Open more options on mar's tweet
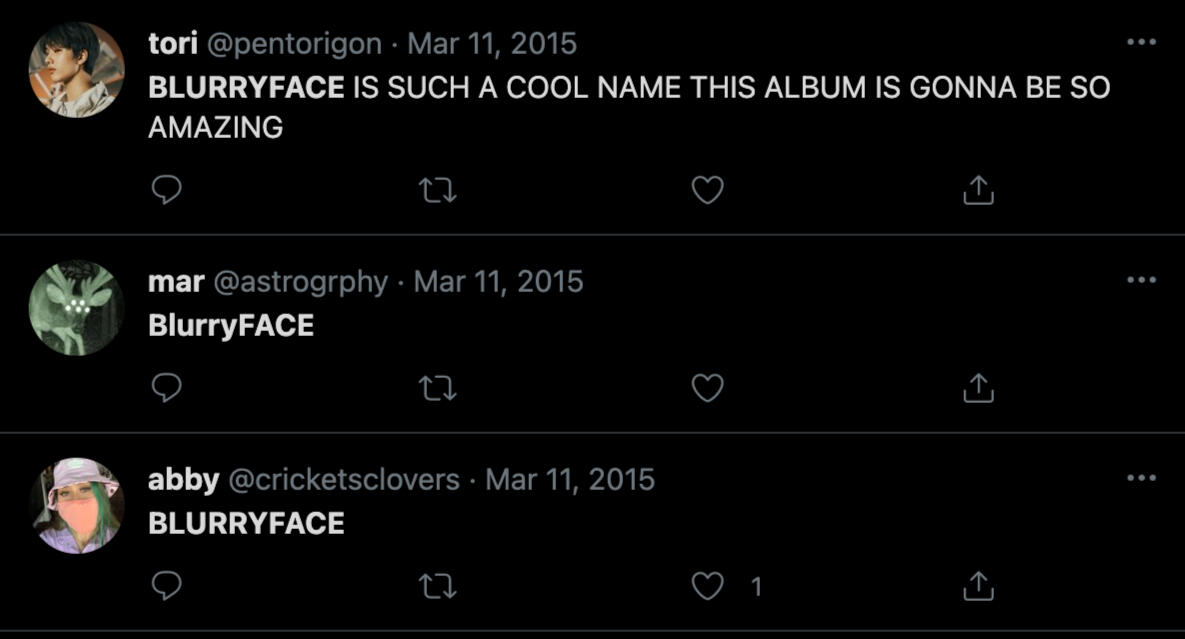 click(x=1141, y=281)
